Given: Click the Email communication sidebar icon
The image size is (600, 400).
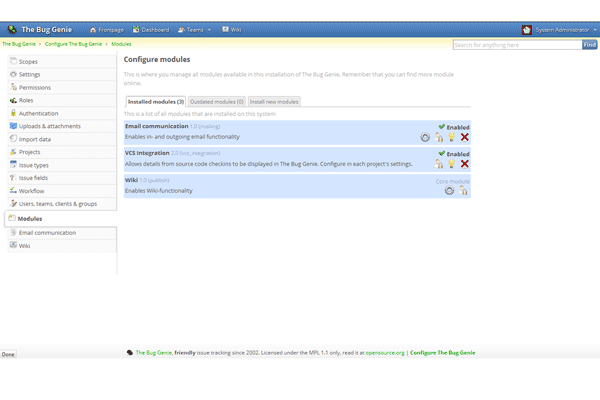Looking at the screenshot, I should (13, 232).
